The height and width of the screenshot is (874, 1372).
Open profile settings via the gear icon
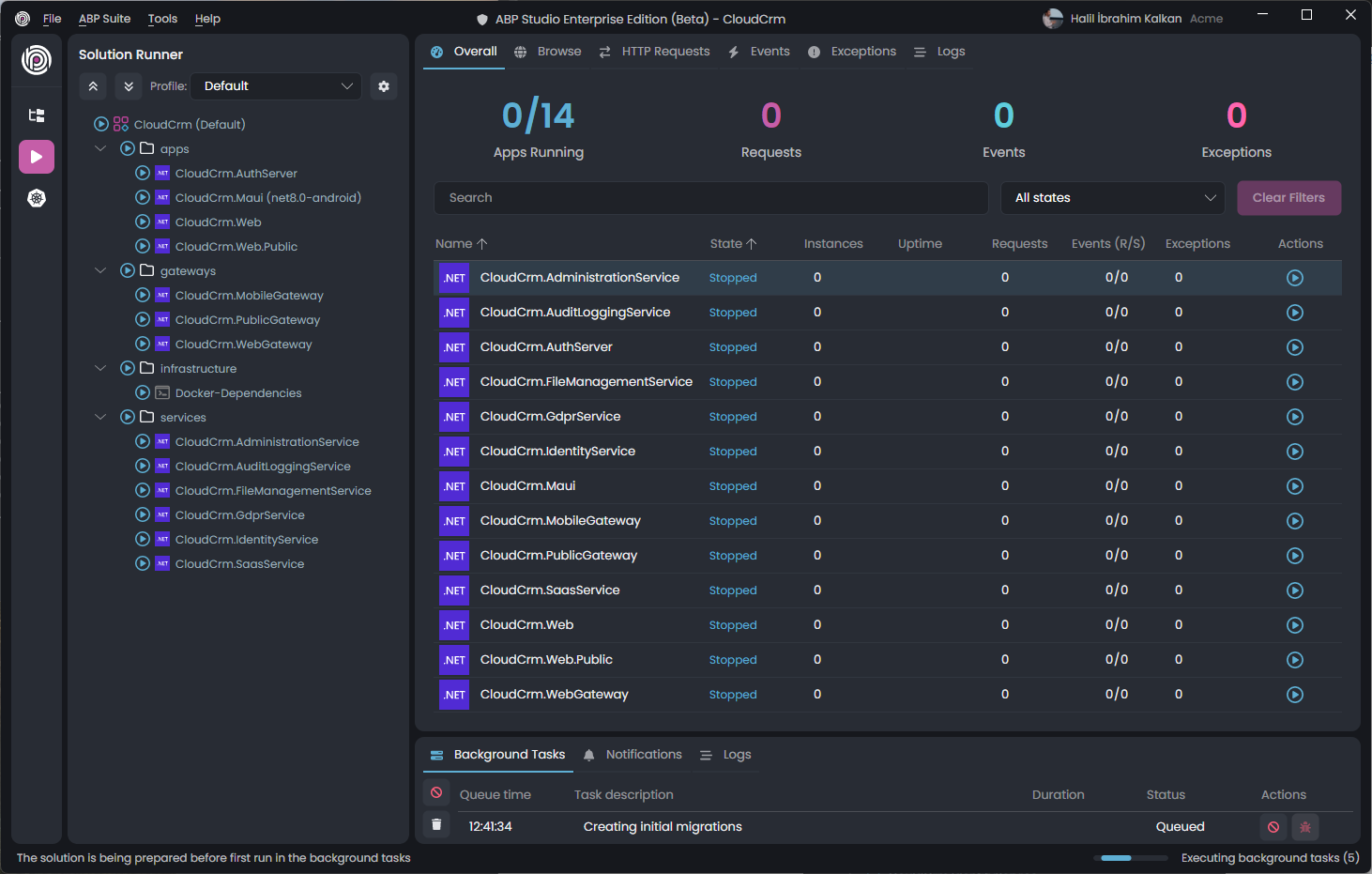[384, 85]
